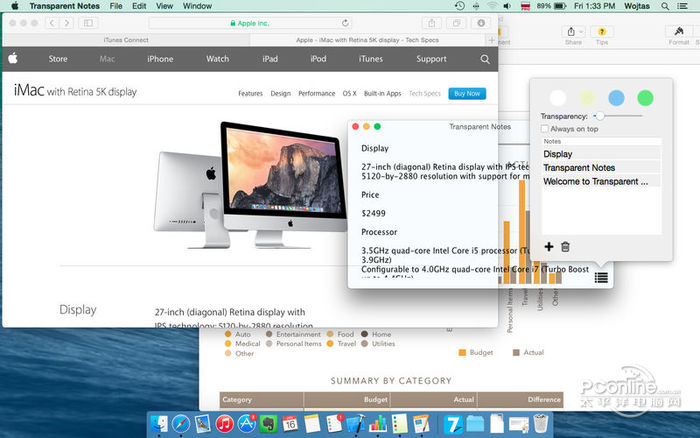
Task: Click the Apple logo in site navigation
Action: (x=13, y=58)
